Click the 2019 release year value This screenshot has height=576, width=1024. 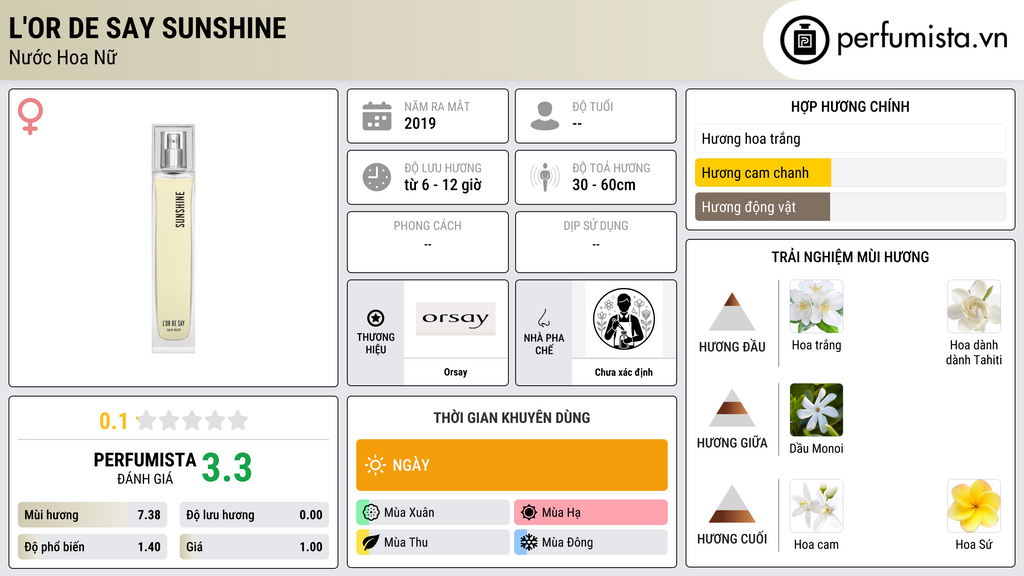point(420,123)
